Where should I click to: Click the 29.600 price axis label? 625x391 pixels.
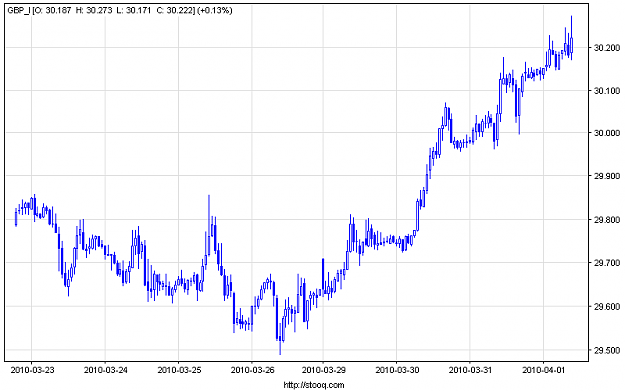pyautogui.click(x=607, y=307)
